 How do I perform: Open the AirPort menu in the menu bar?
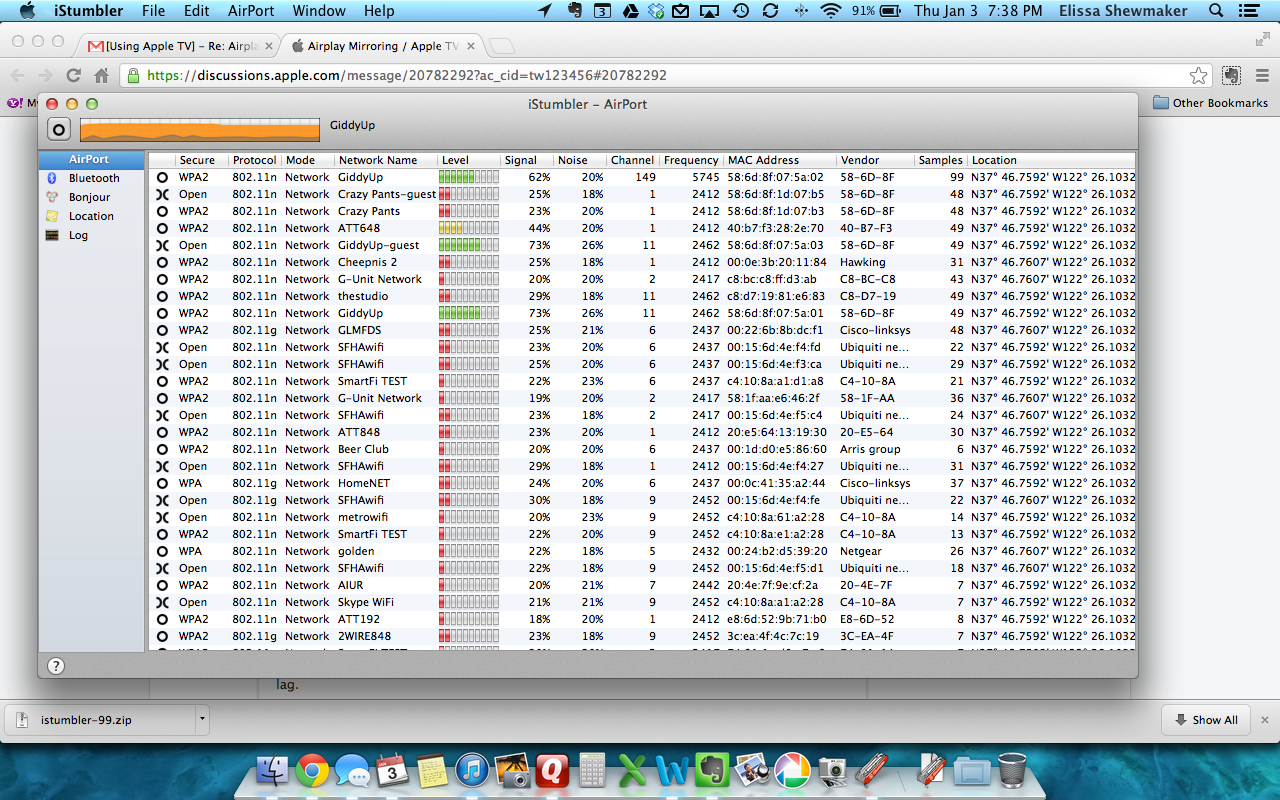click(x=251, y=11)
